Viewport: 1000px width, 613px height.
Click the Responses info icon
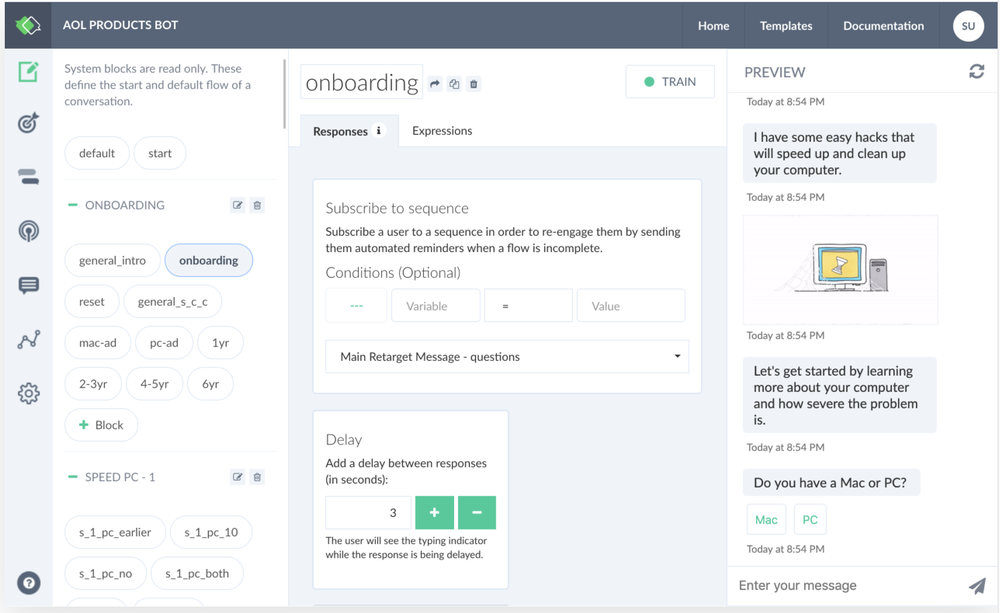tap(379, 130)
